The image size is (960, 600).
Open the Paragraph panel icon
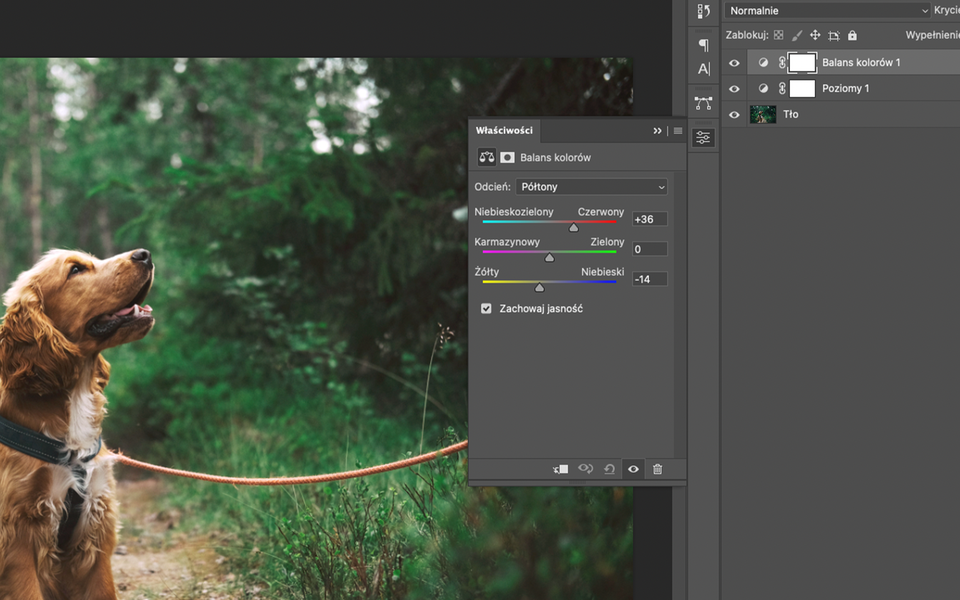pyautogui.click(x=704, y=45)
